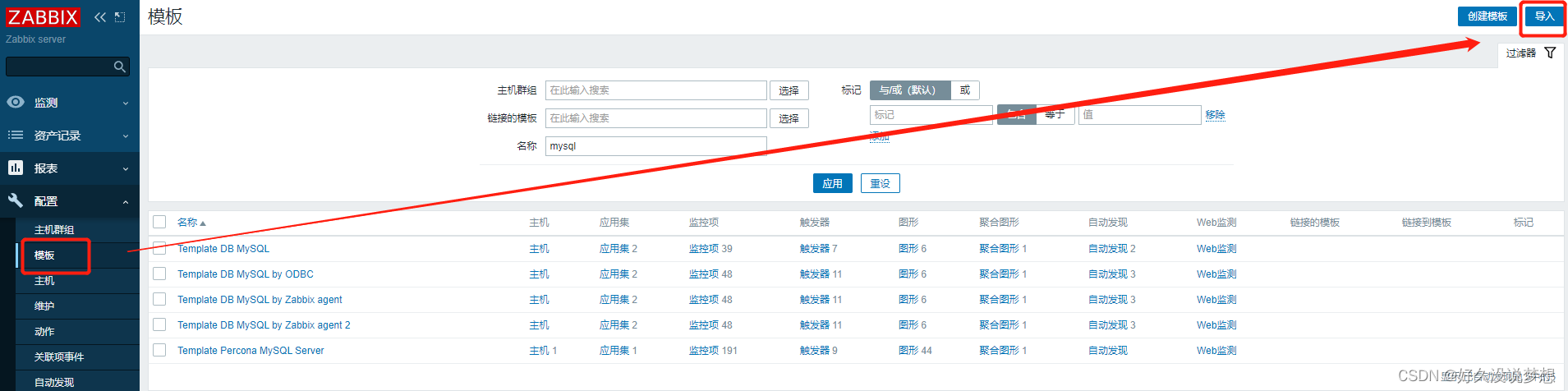1568x391 pixels.
Task: Open Template DB MySQL link
Action: point(223,249)
